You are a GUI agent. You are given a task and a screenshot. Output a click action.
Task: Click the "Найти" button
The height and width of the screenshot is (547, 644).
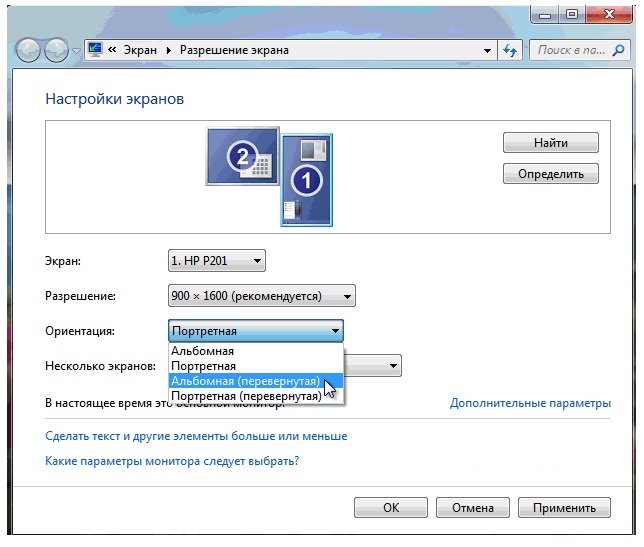pos(551,142)
